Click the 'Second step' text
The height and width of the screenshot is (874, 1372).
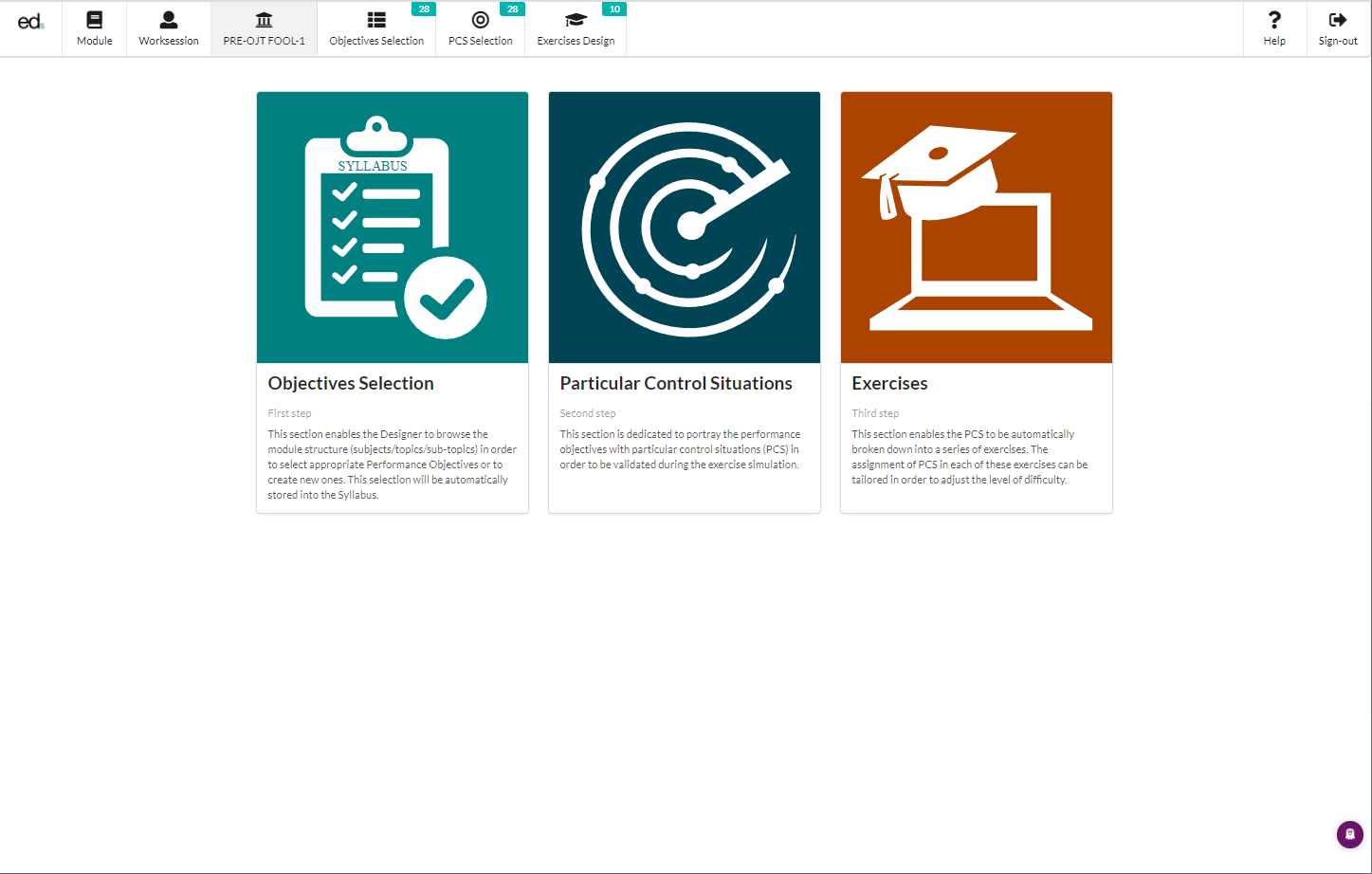click(x=588, y=413)
